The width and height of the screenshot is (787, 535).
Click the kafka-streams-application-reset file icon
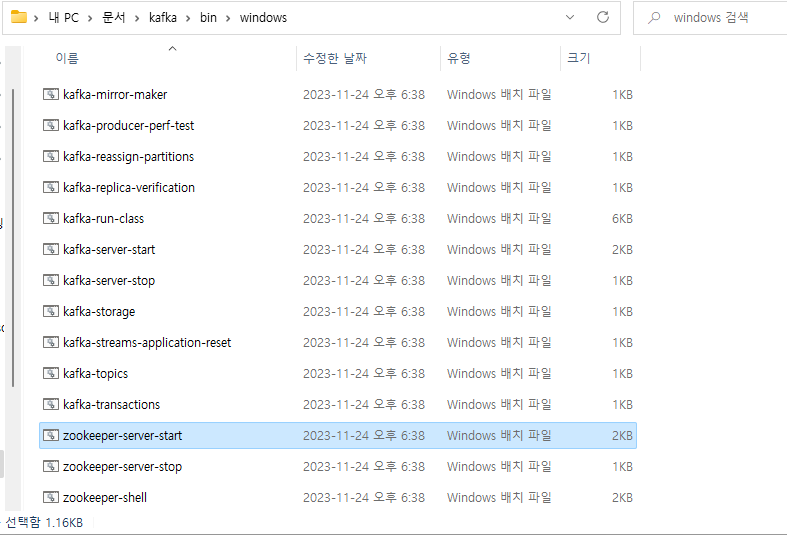tap(51, 342)
